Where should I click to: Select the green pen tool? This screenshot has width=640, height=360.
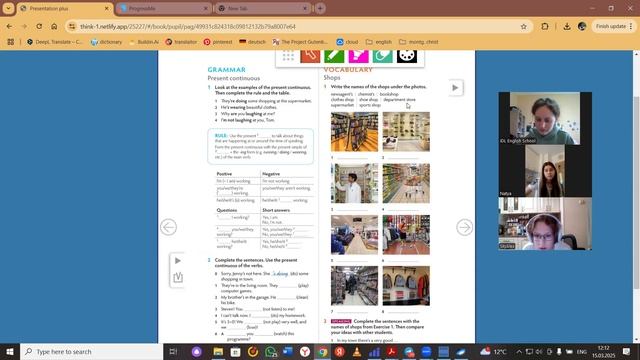point(334,56)
